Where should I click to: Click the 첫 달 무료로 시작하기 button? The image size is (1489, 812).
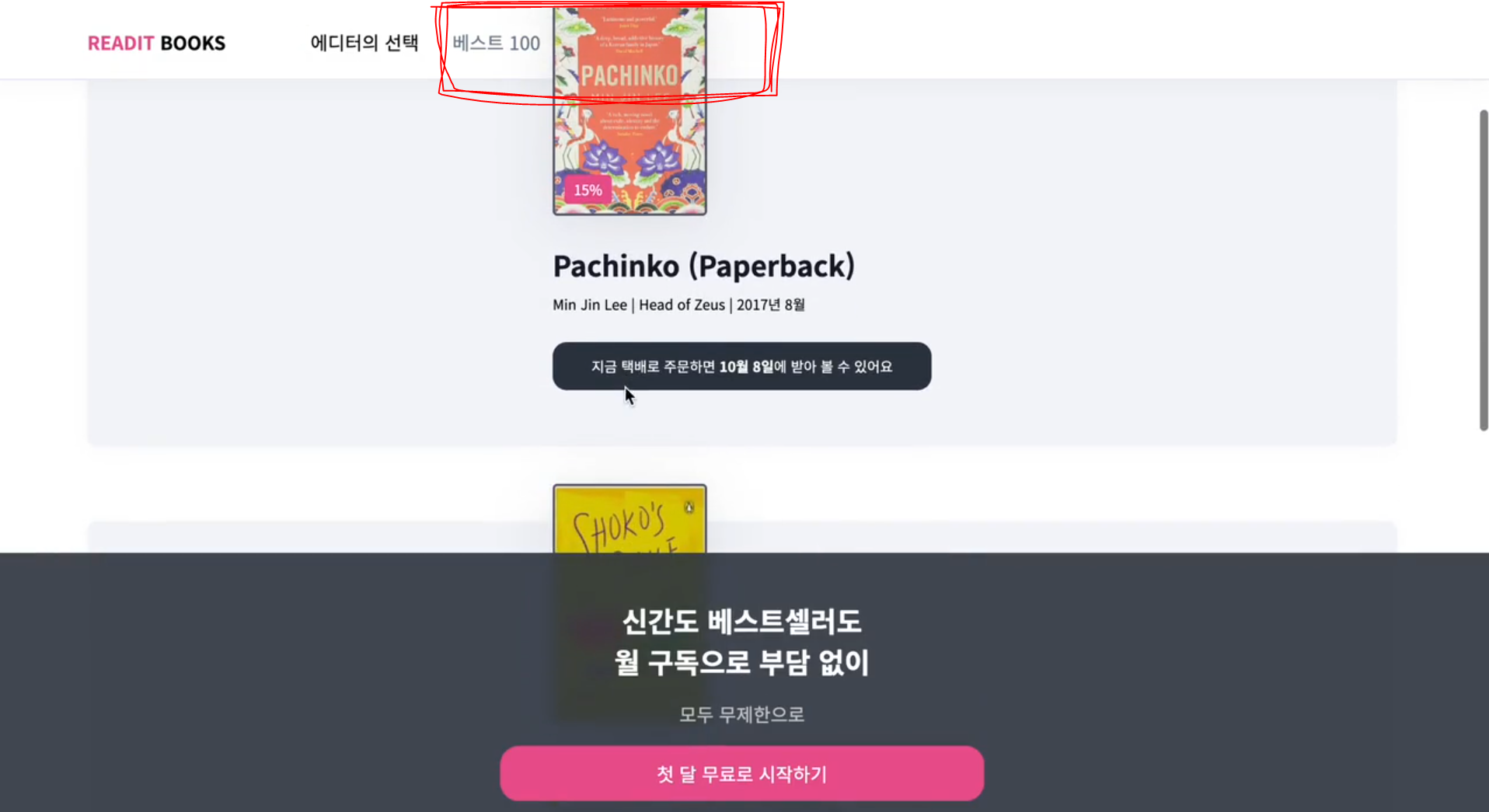pyautogui.click(x=741, y=773)
